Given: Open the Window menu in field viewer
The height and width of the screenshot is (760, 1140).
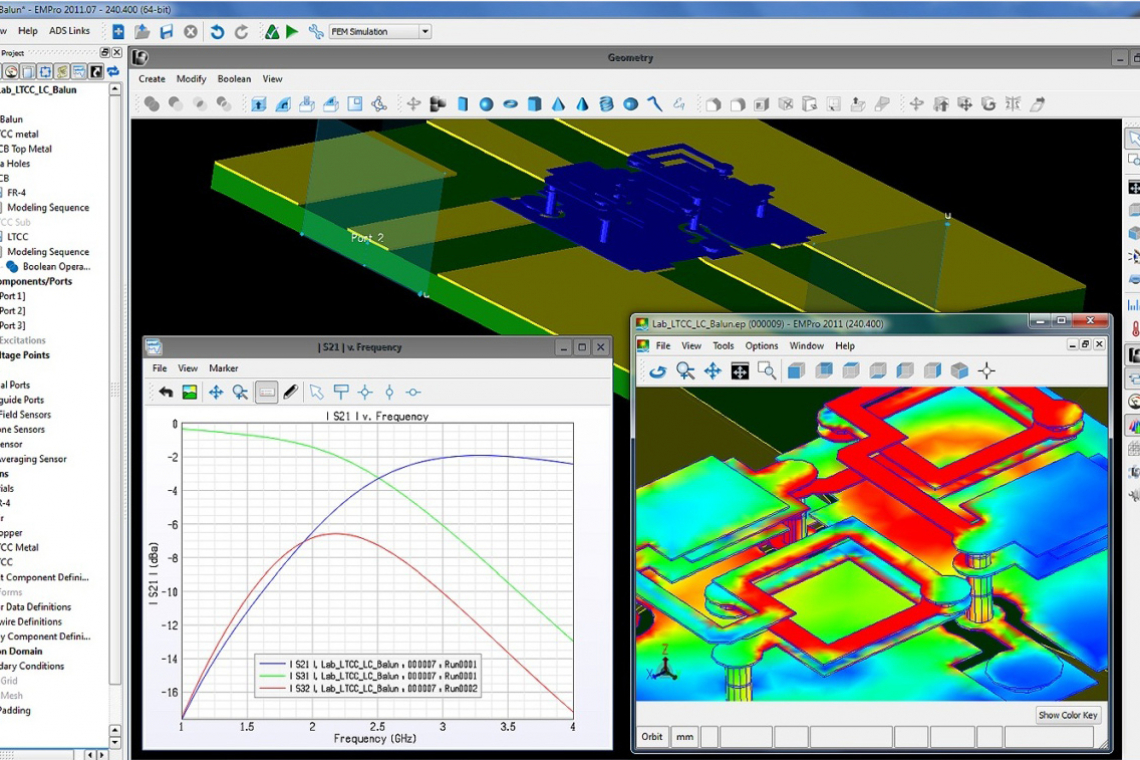Looking at the screenshot, I should click(x=806, y=345).
